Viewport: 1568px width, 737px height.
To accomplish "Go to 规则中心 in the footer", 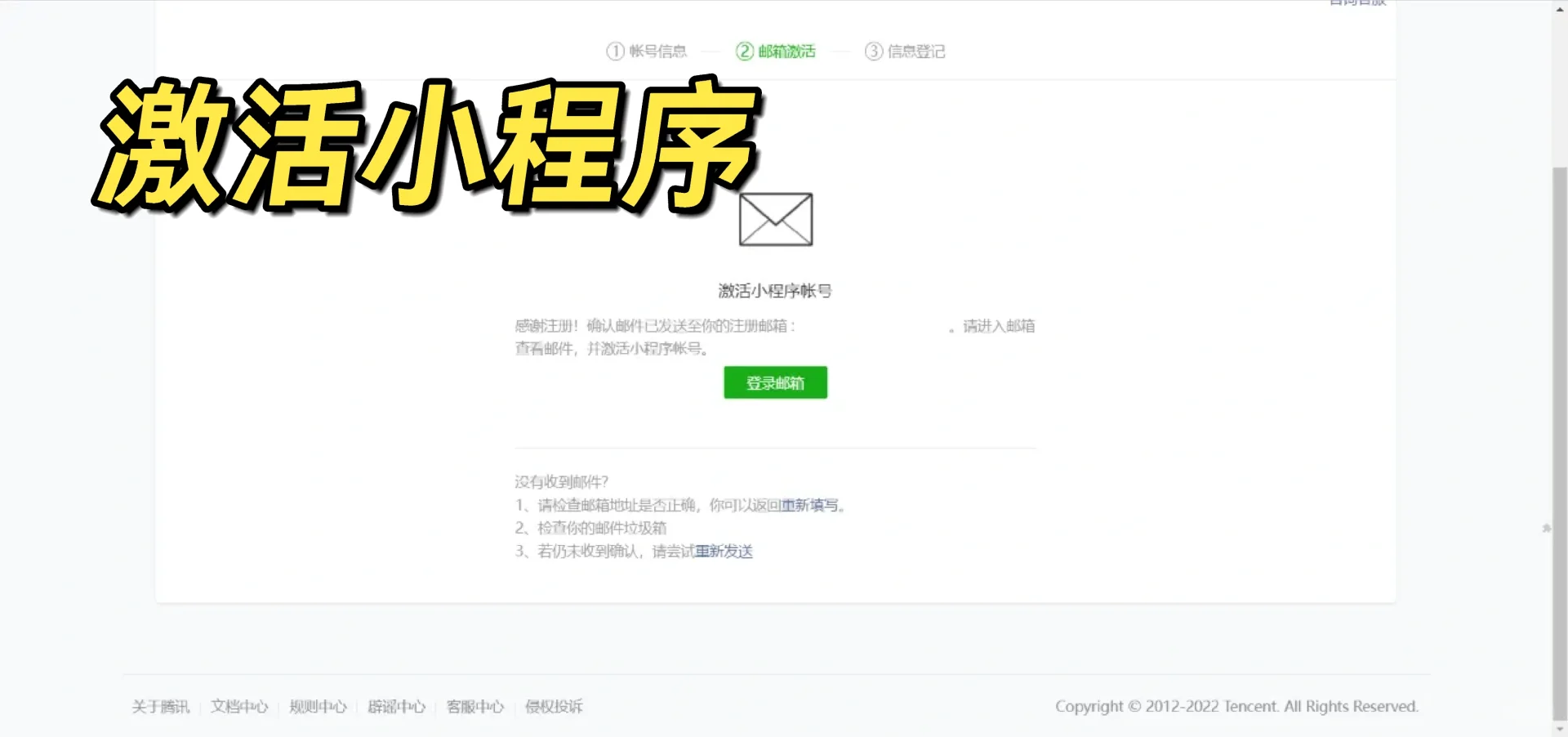I will coord(318,707).
